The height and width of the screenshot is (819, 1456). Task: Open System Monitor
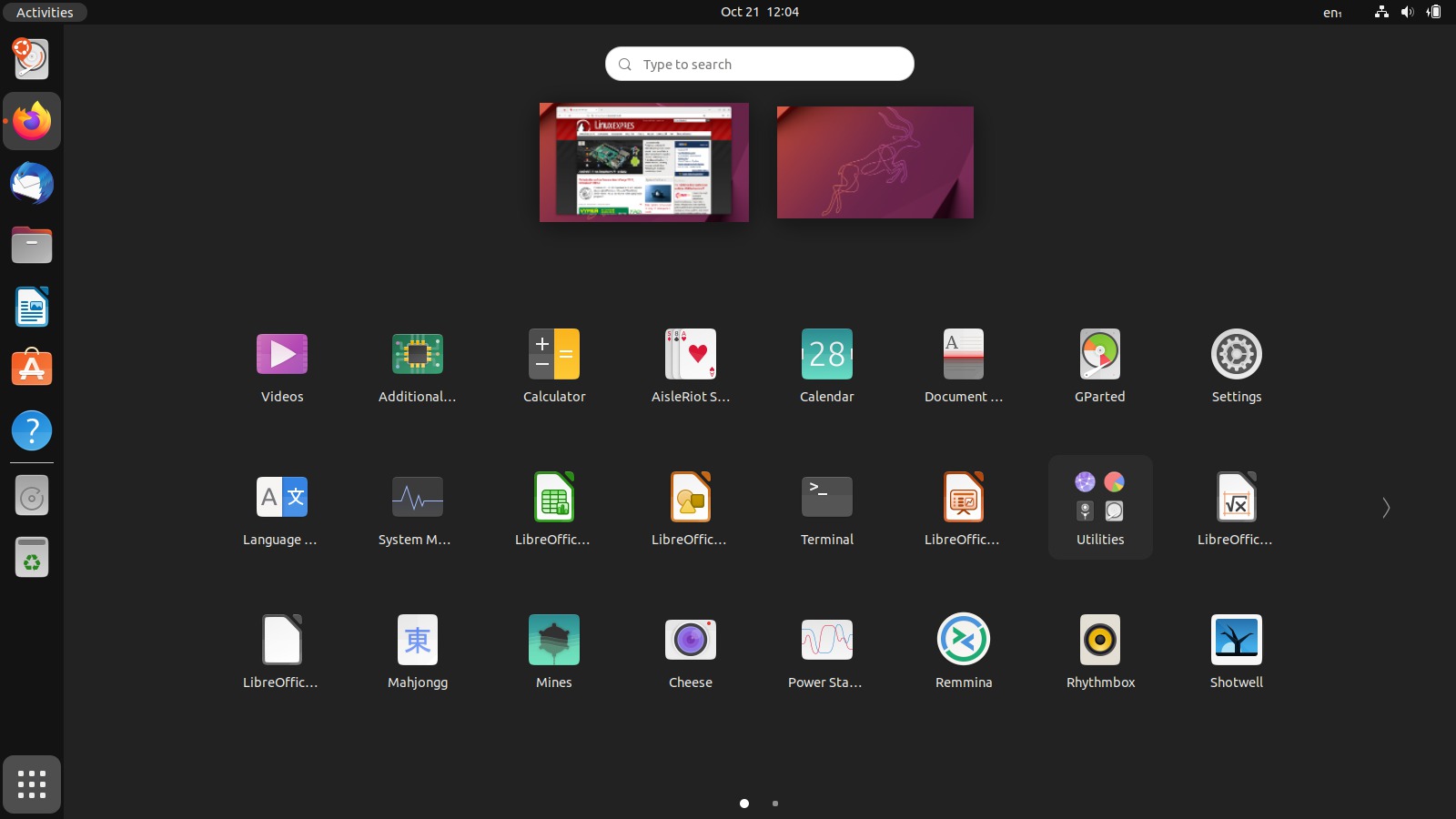click(418, 509)
